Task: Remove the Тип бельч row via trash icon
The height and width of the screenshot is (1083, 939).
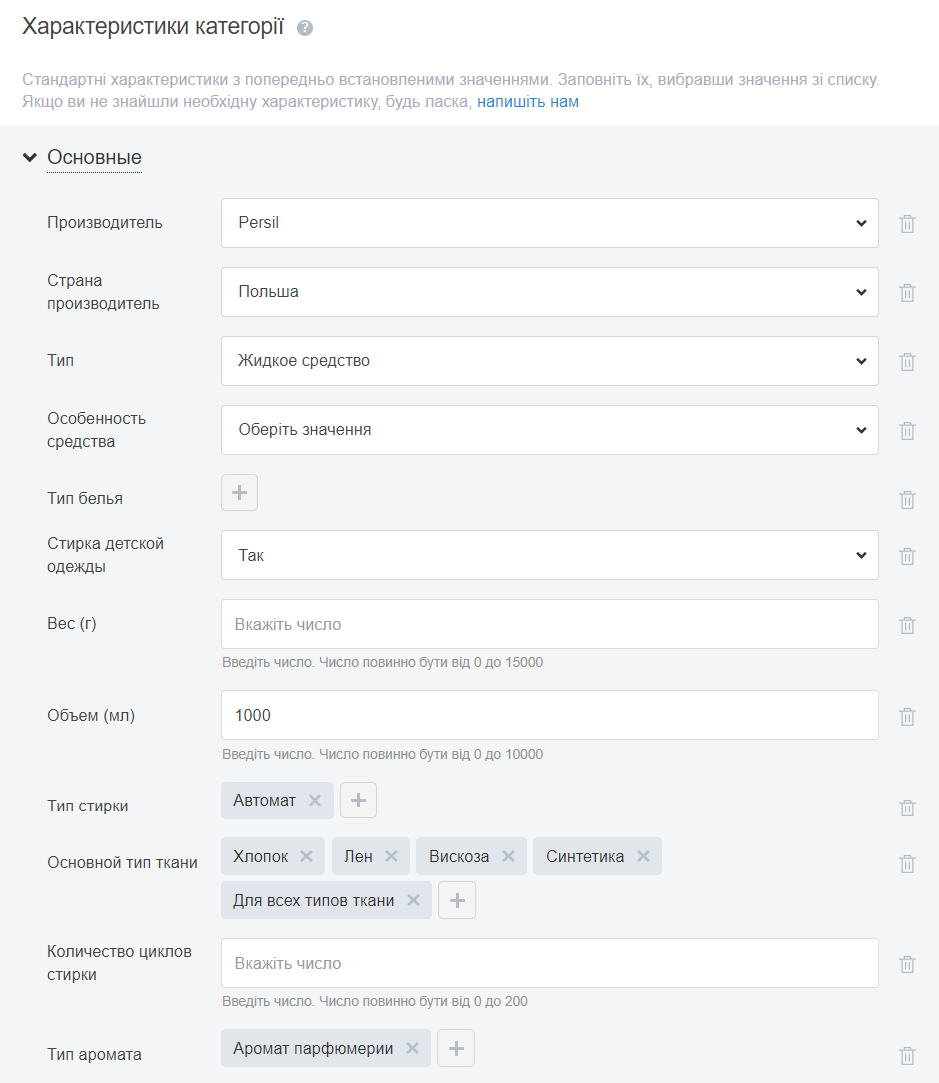Action: tap(907, 500)
